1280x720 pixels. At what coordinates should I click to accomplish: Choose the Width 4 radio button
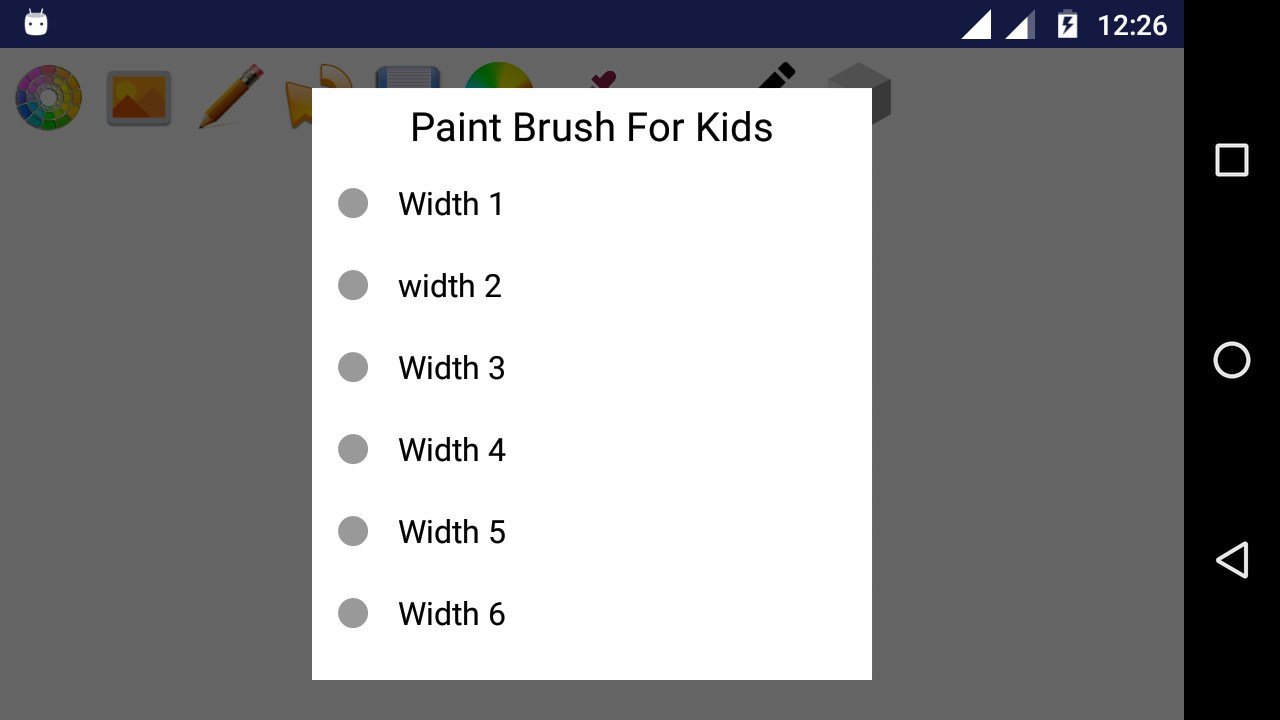coord(353,449)
